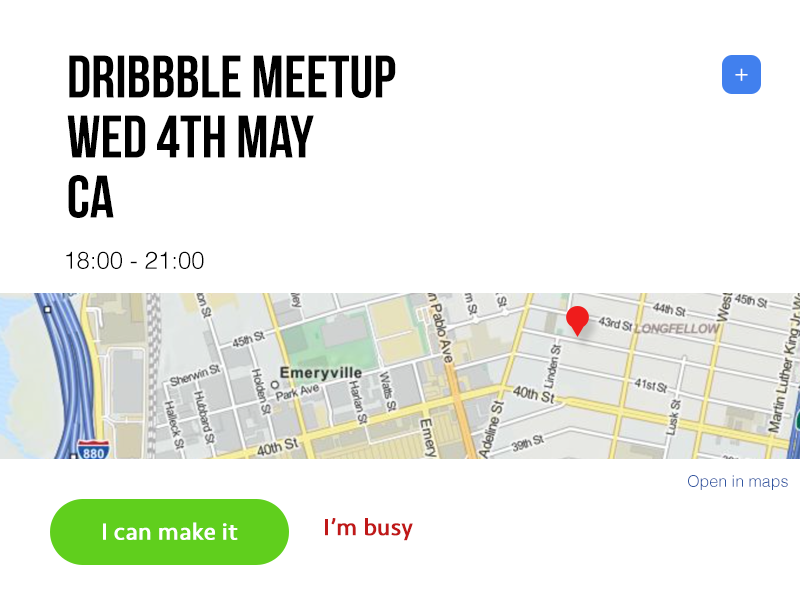Image resolution: width=800 pixels, height=600 pixels.
Task: Decline with the I'm busy link
Action: [x=368, y=528]
